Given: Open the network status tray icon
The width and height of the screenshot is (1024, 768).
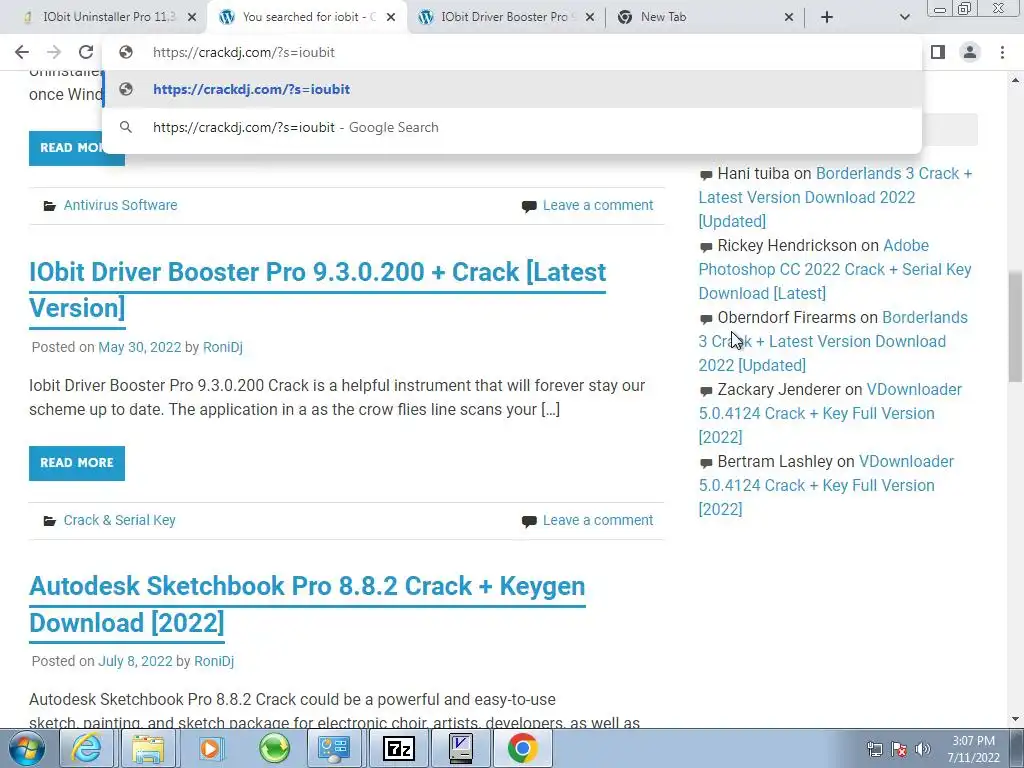Looking at the screenshot, I should pyautogui.click(x=874, y=749).
